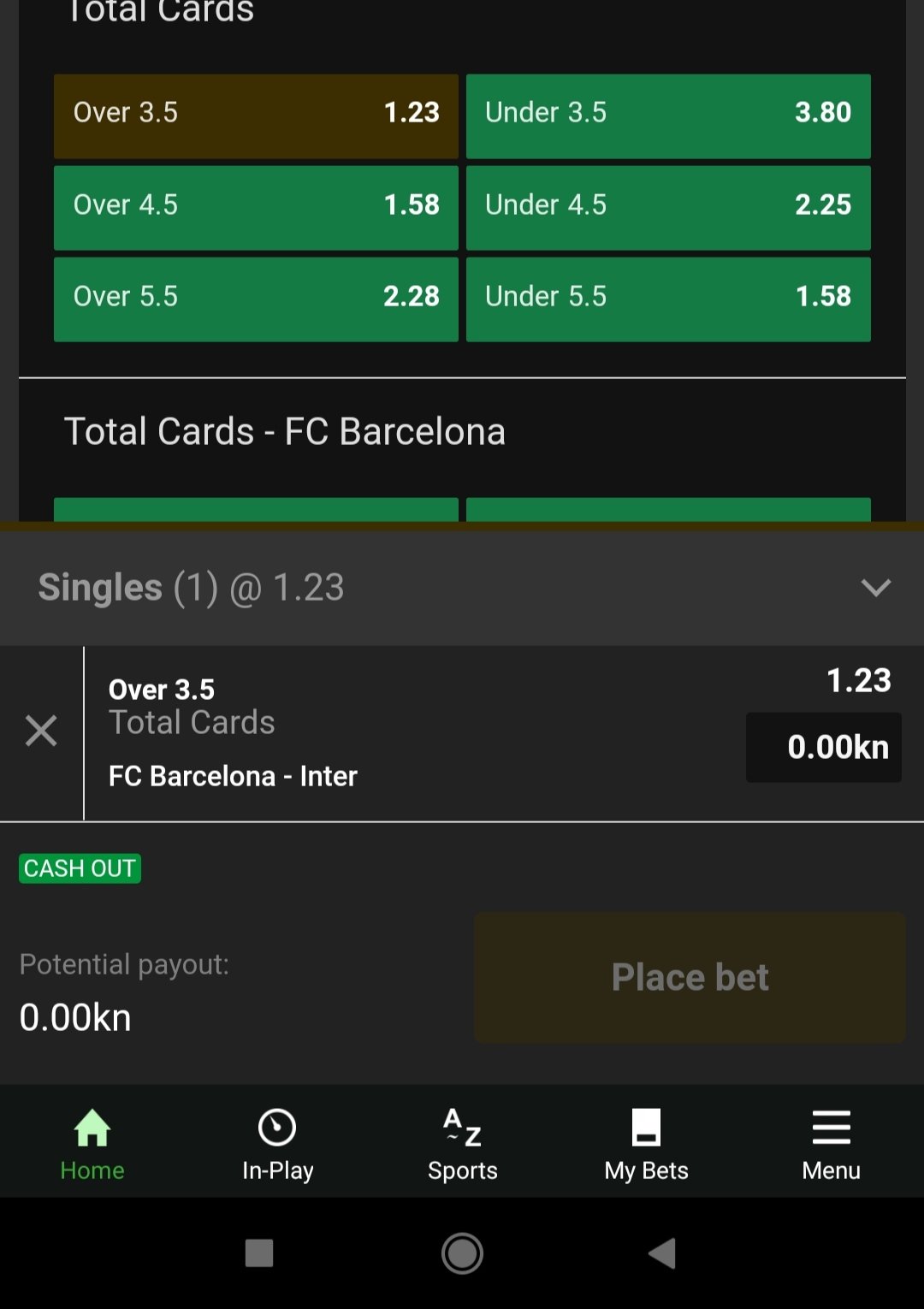The image size is (924, 1309).
Task: Open the A-Z Sports icon
Action: (462, 1128)
